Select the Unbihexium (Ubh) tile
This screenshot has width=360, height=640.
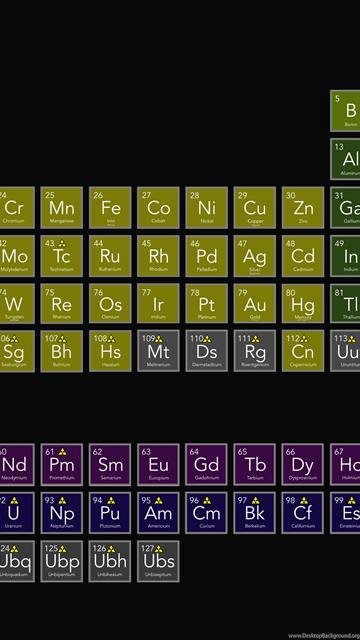pos(110,561)
